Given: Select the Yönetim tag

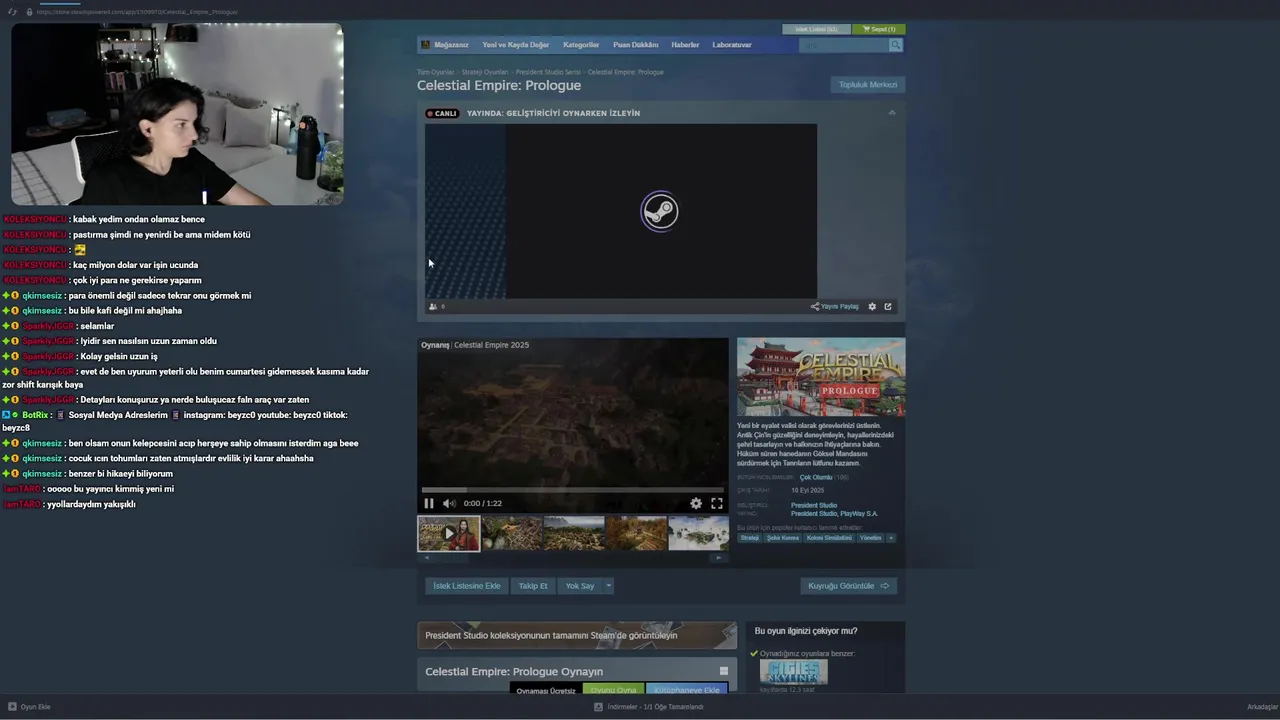Looking at the screenshot, I should [x=871, y=538].
